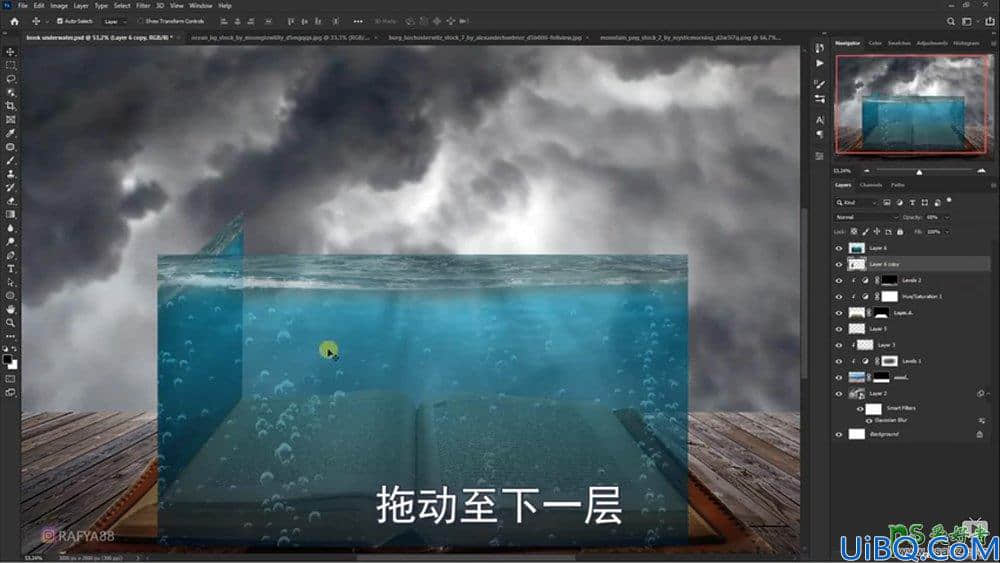
Task: Open more alignment options ellipsis
Action: [x=358, y=21]
